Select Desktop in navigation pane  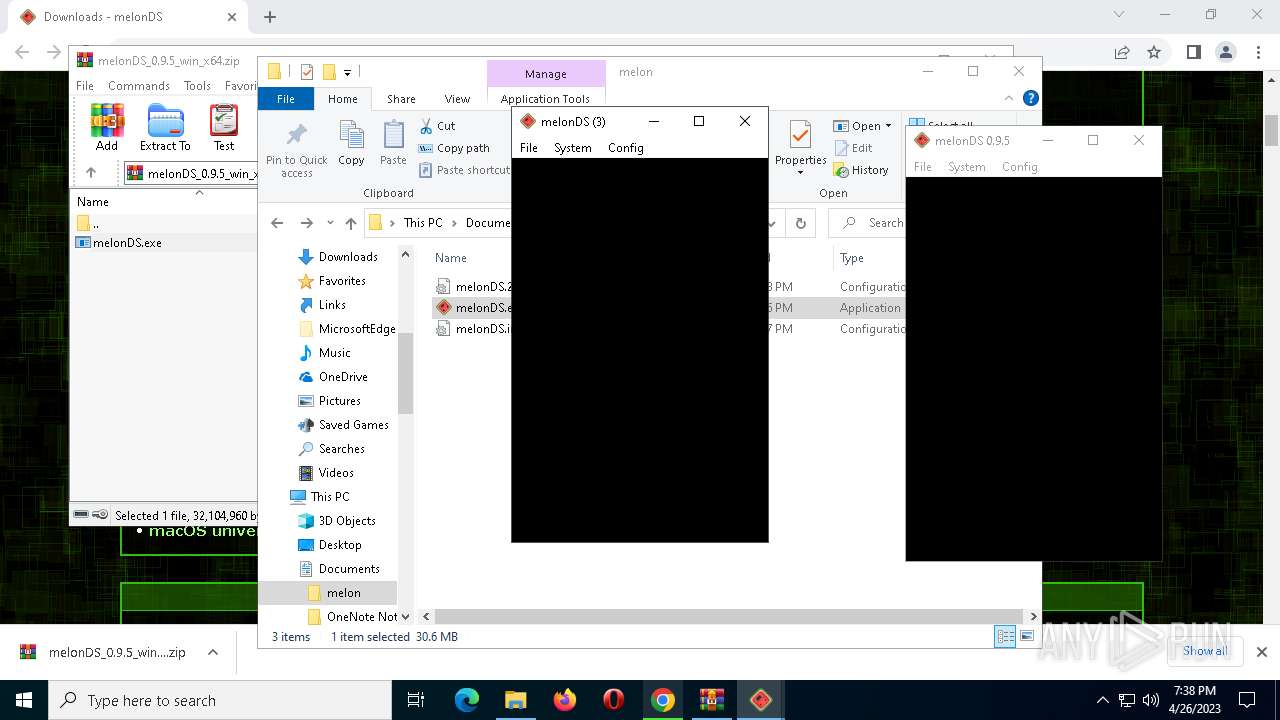click(x=340, y=545)
